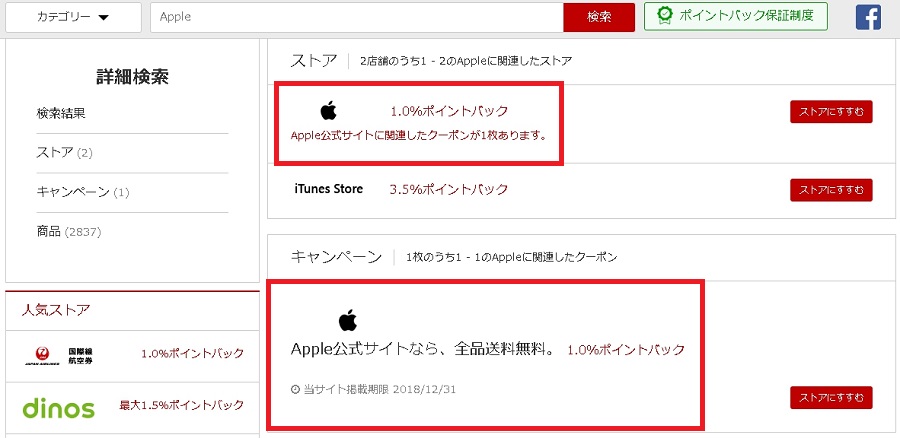Click the 人気ストア heading

click(56, 311)
